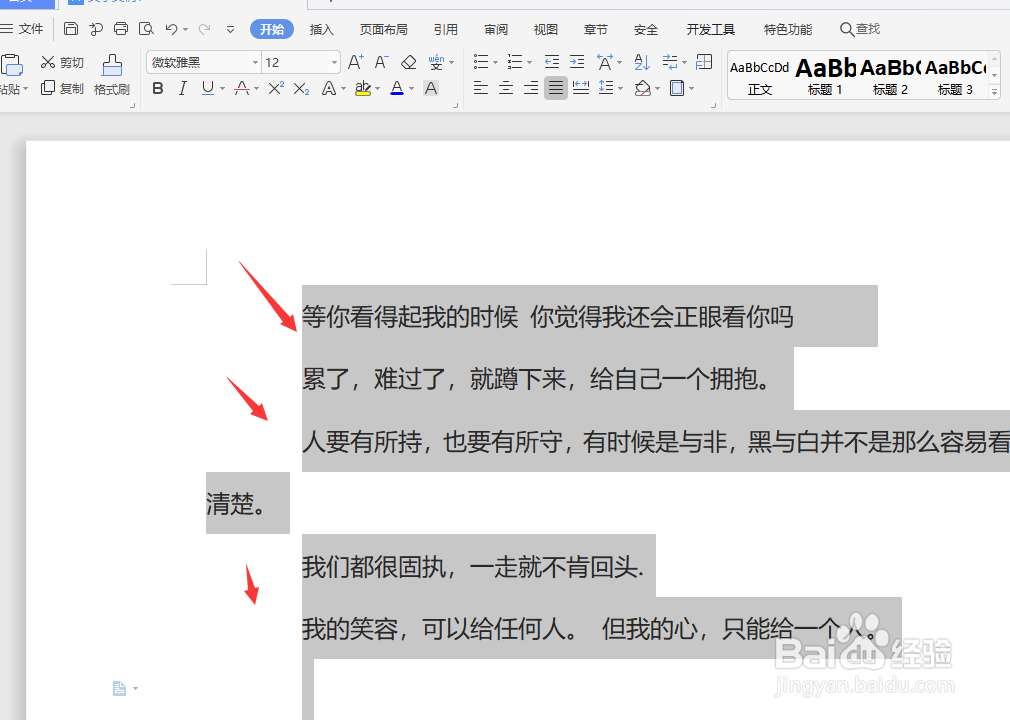Toggle Underline formatting
1010x720 pixels.
pyautogui.click(x=207, y=88)
